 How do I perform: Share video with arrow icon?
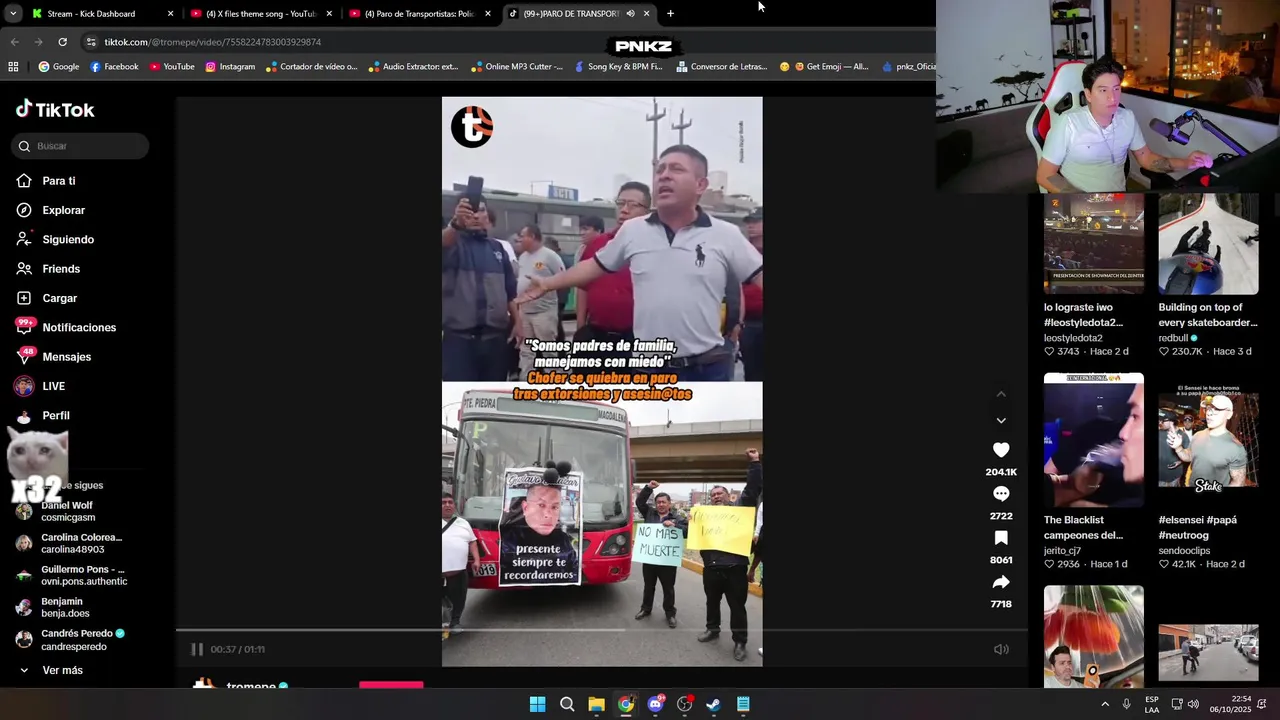click(x=1001, y=582)
